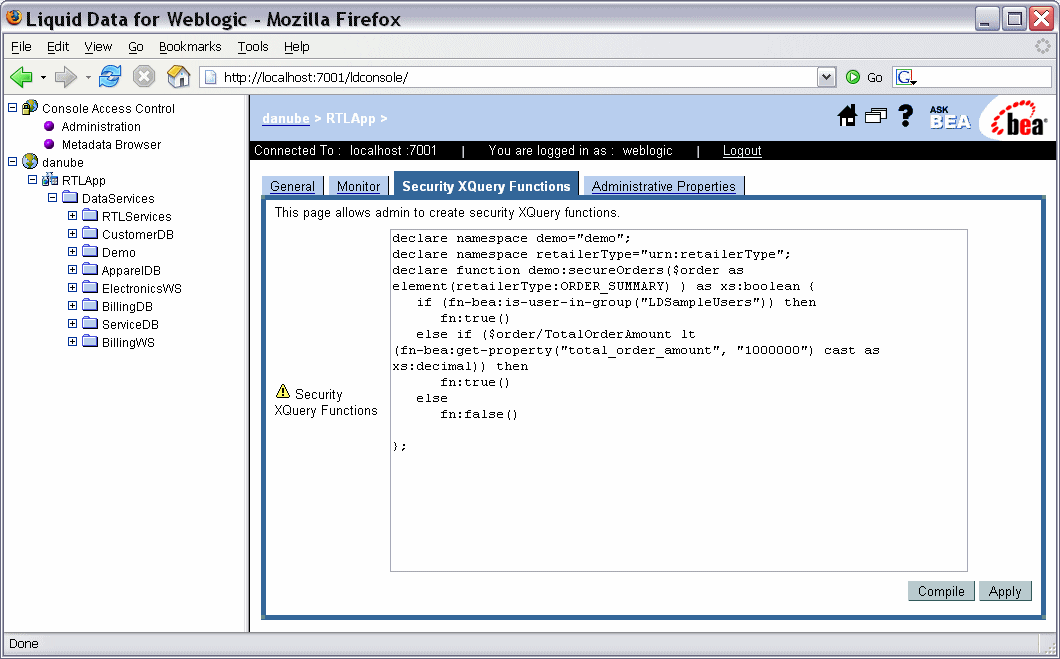Click the Demo folder icon

coord(91,251)
